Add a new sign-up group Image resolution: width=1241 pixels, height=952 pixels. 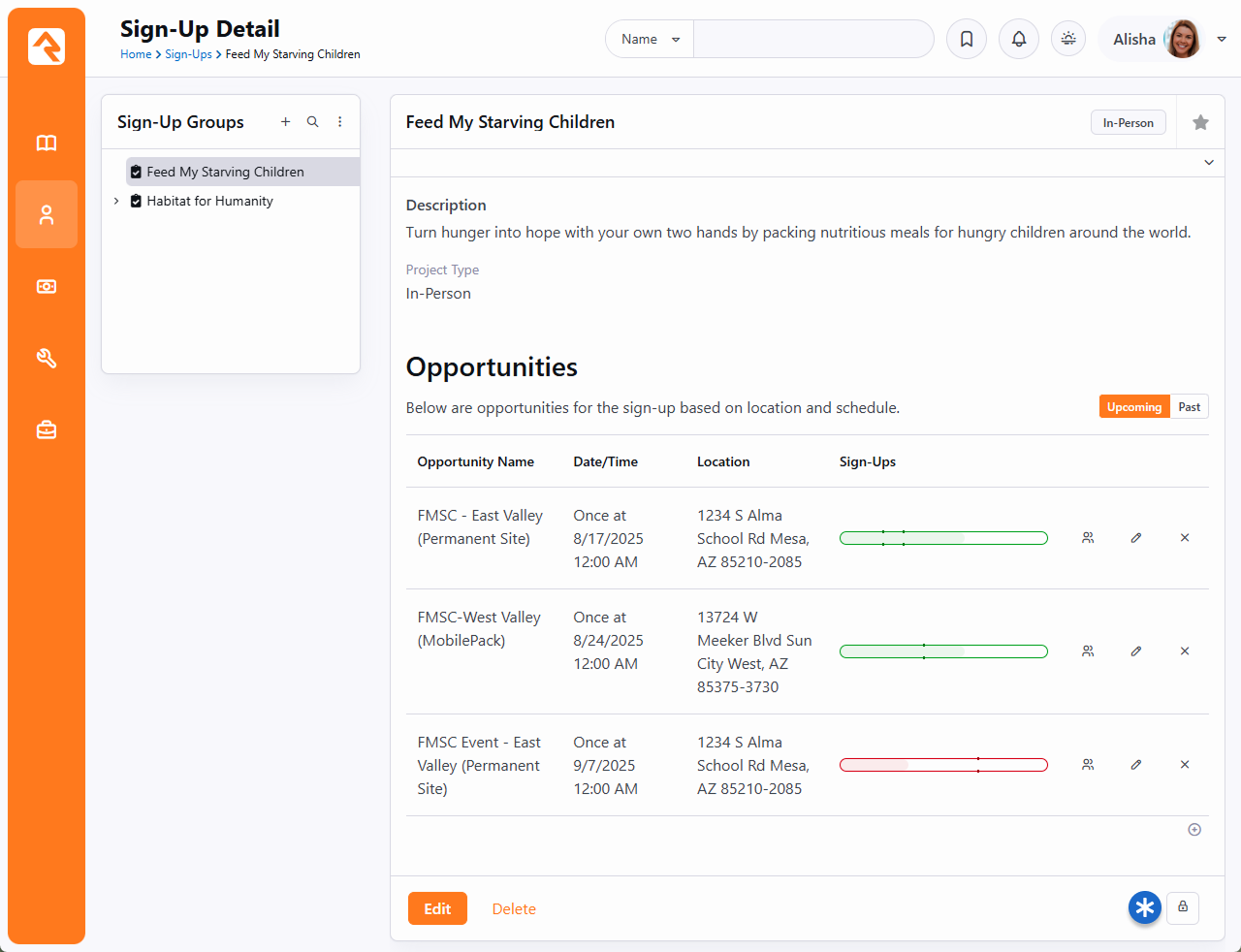click(x=285, y=122)
